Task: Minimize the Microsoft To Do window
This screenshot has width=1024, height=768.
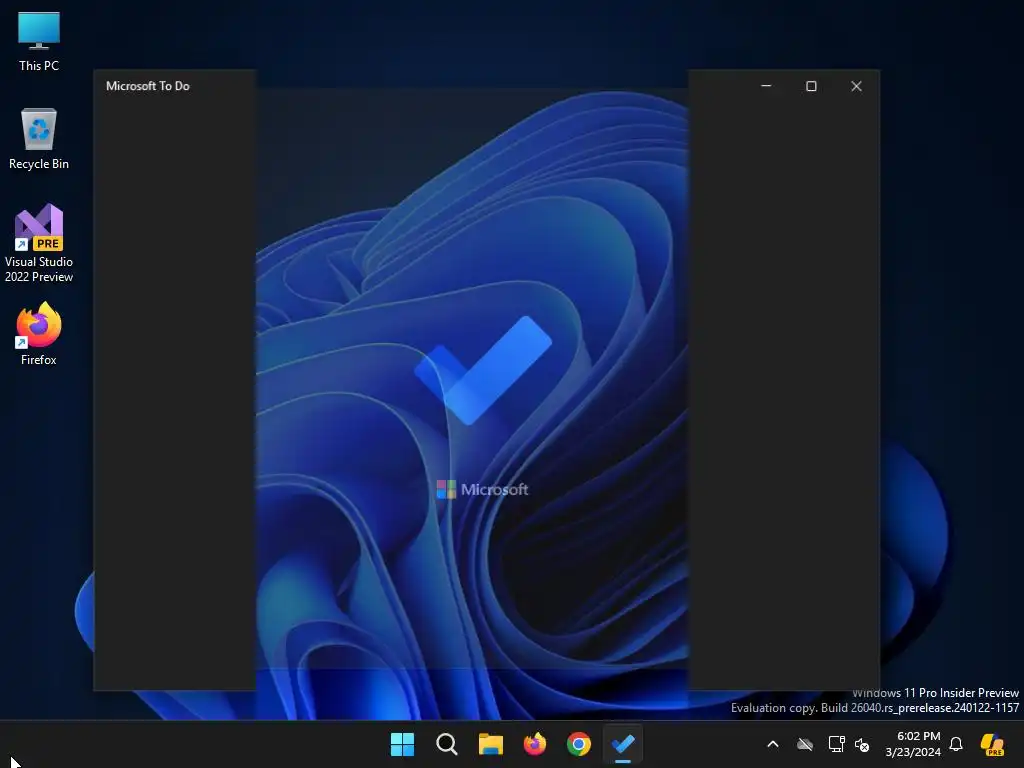Action: pos(766,86)
